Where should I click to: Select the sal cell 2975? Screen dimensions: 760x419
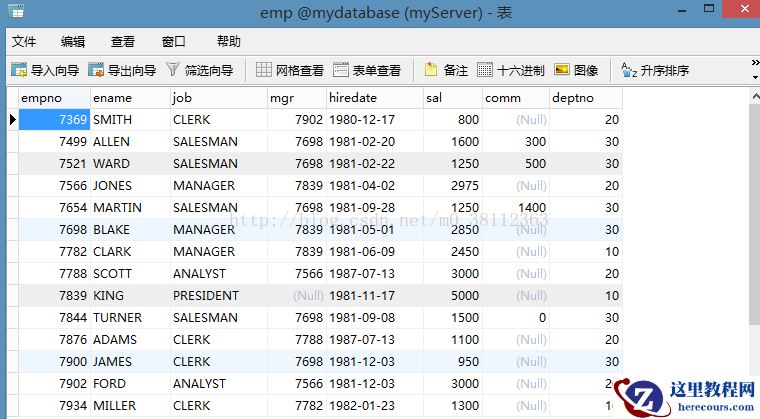453,186
